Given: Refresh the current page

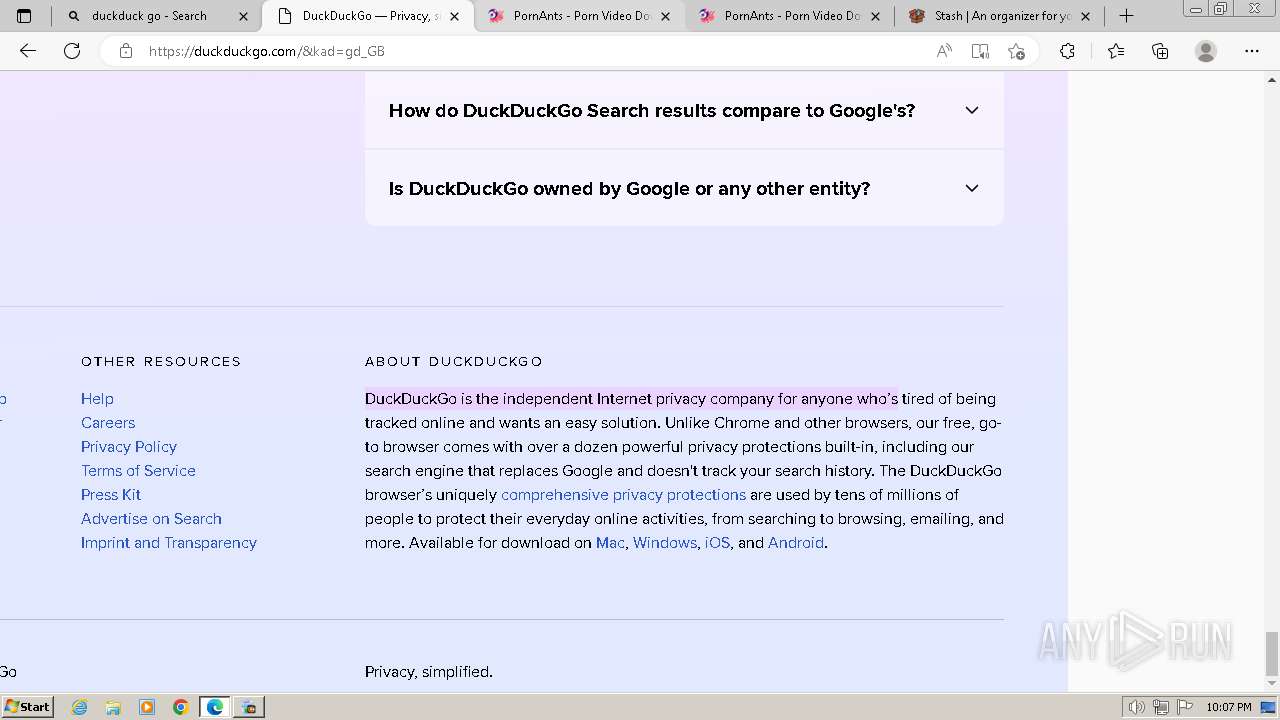Looking at the screenshot, I should 72,51.
